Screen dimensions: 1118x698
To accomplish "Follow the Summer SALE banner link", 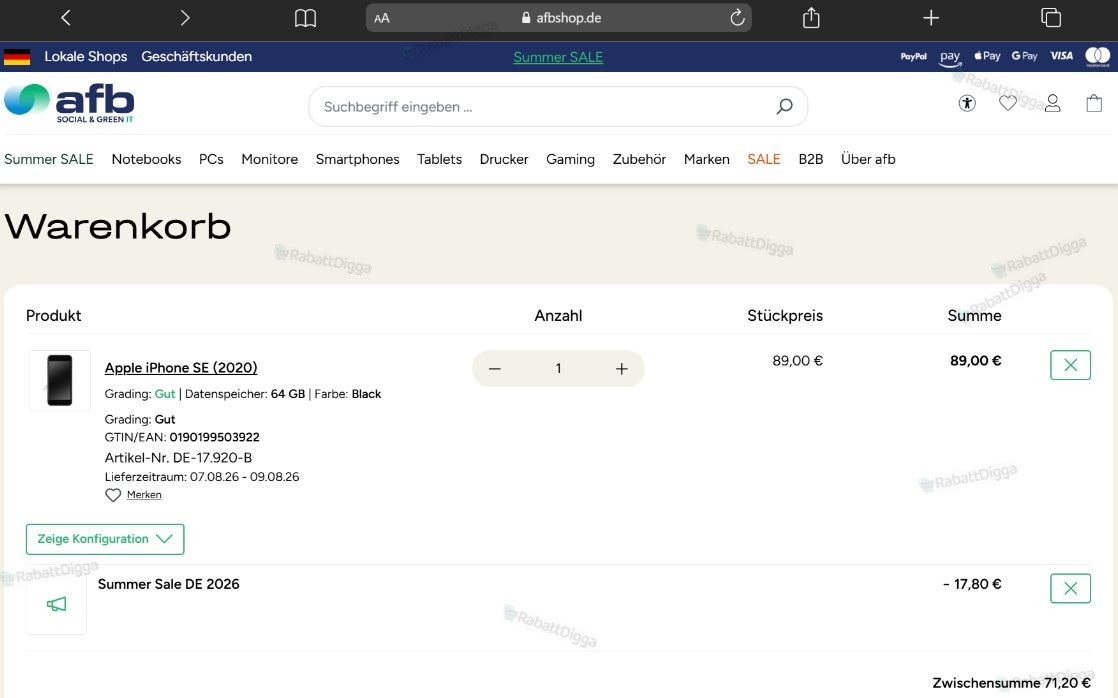I will 558,57.
